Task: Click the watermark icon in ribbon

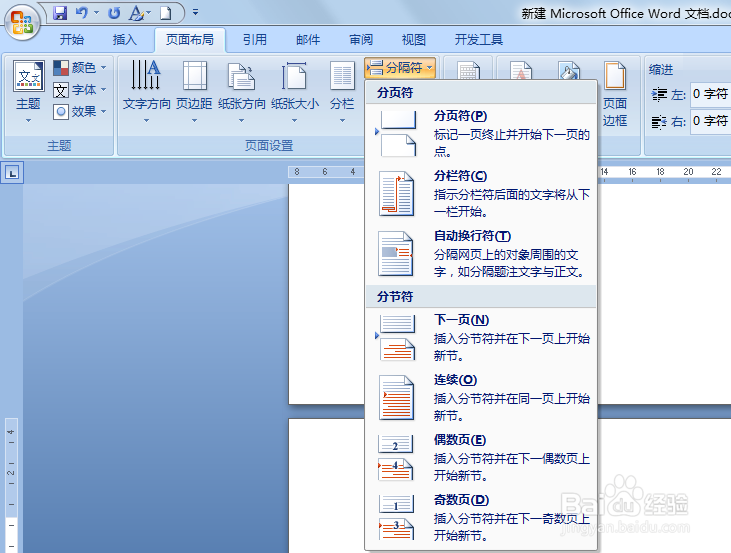Action: [x=521, y=71]
